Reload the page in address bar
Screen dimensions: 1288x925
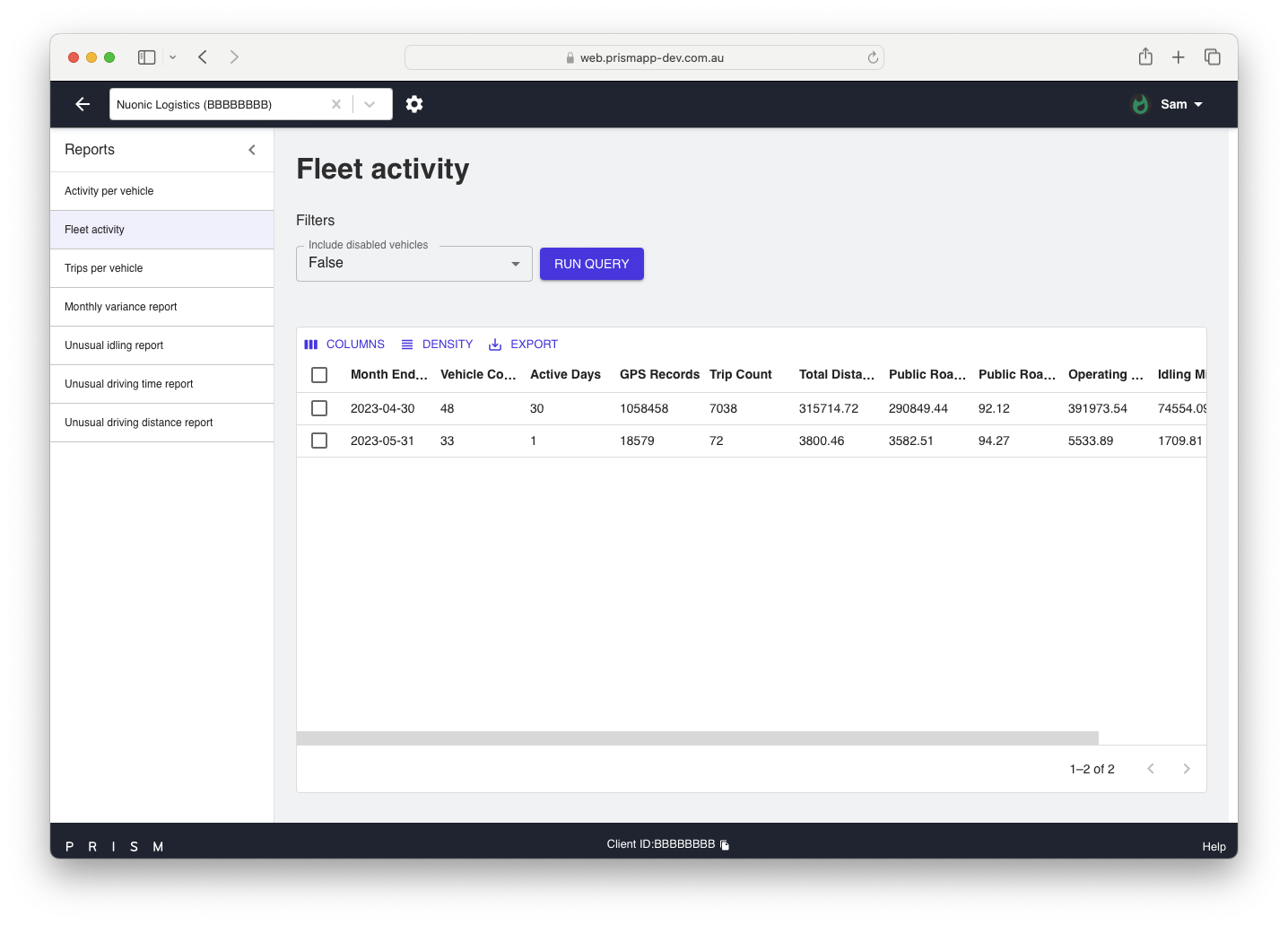[x=873, y=57]
